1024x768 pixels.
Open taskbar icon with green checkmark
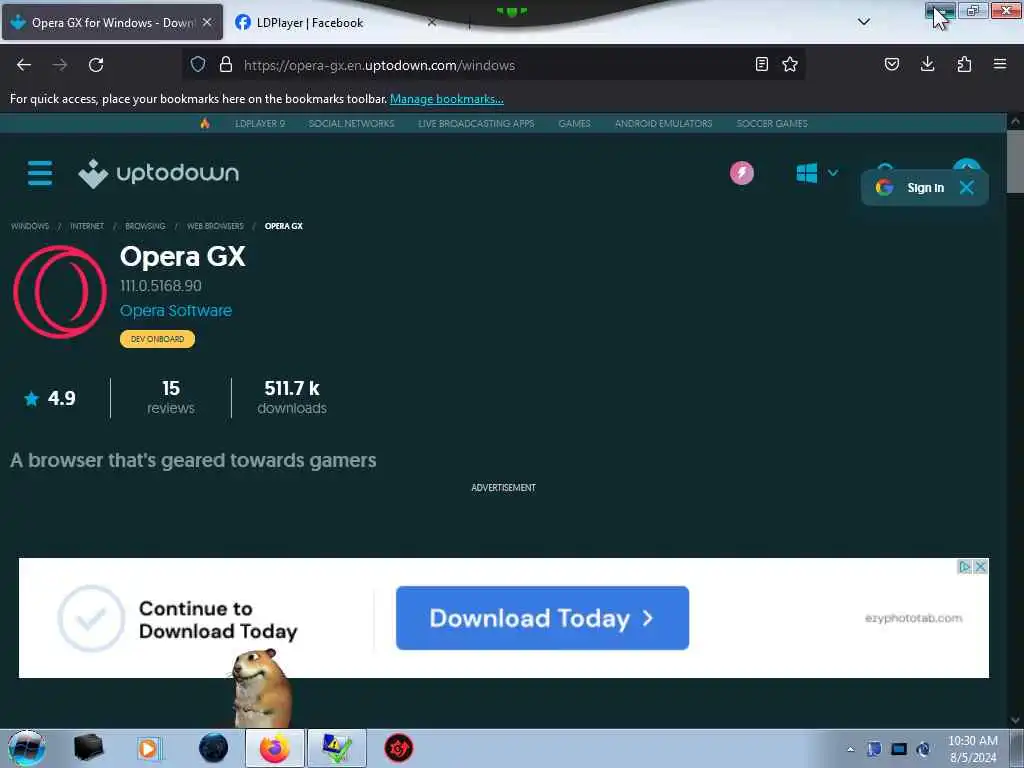pyautogui.click(x=337, y=748)
